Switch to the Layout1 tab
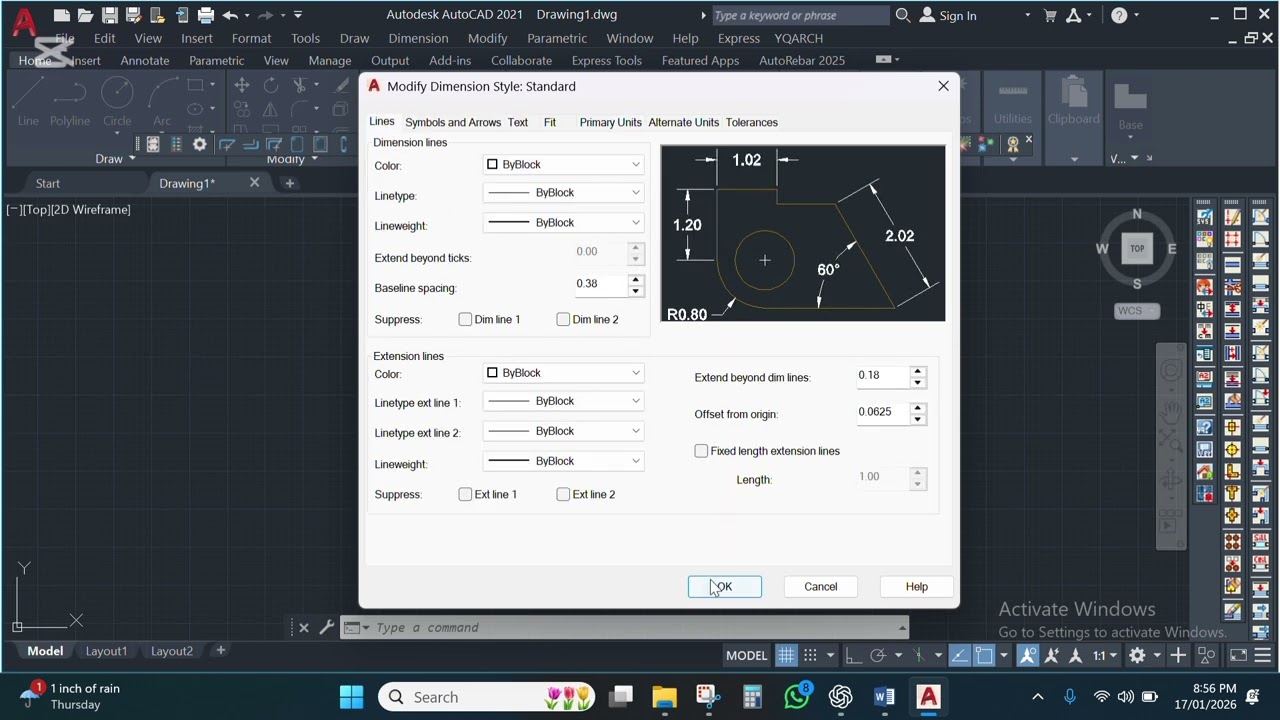The image size is (1280, 720). tap(106, 651)
